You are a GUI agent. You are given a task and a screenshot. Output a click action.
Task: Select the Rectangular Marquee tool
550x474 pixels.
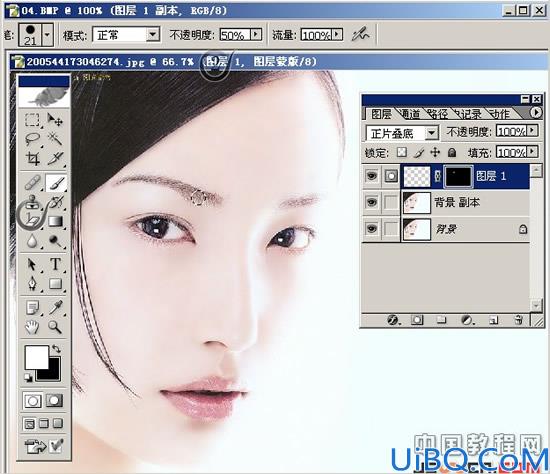pos(33,120)
